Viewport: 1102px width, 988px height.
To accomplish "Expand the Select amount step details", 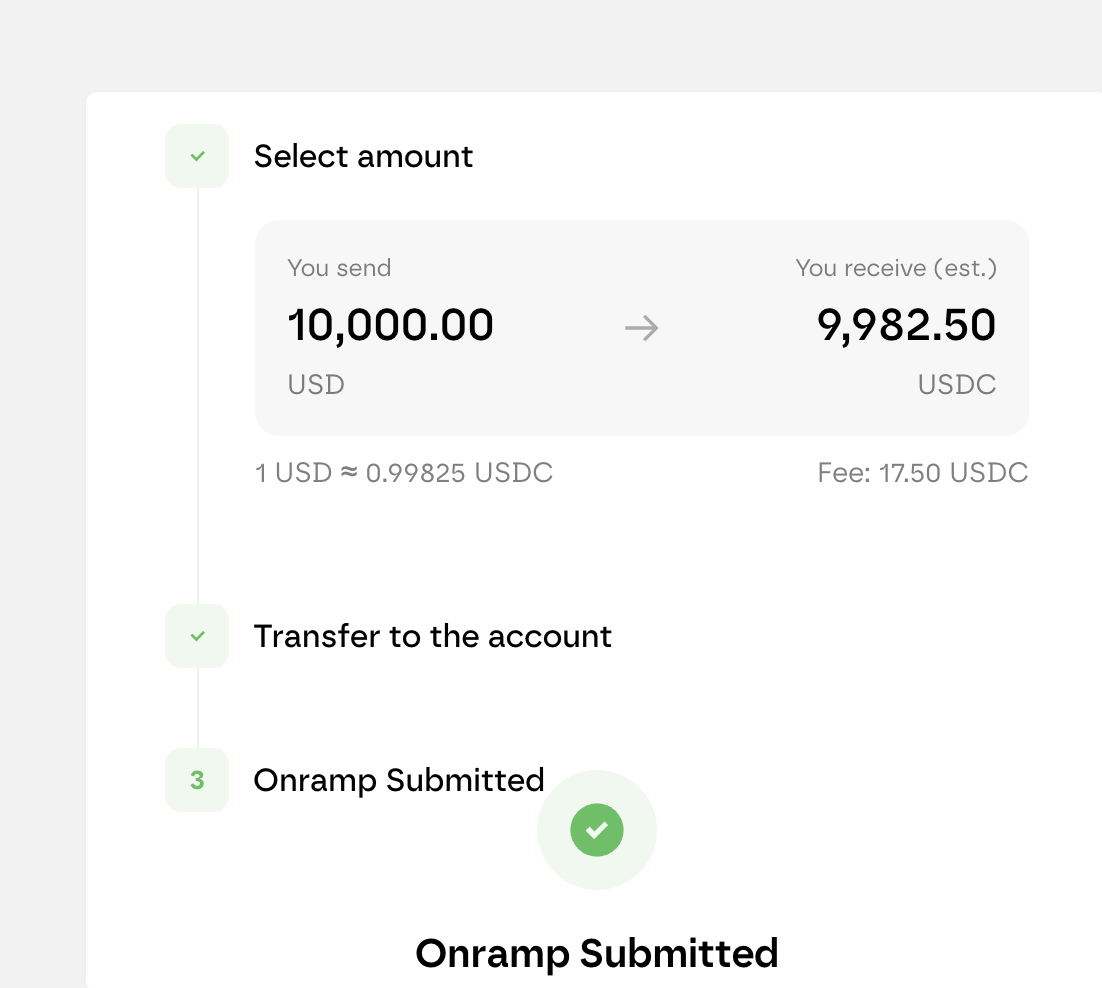I will (363, 156).
